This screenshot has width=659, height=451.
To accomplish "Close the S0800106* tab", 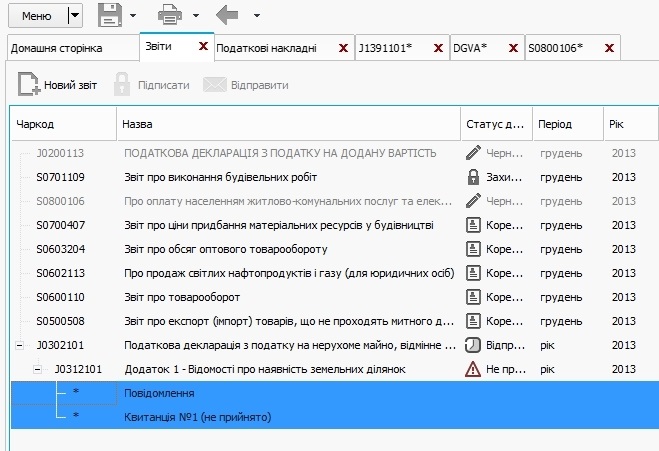I will pos(609,48).
